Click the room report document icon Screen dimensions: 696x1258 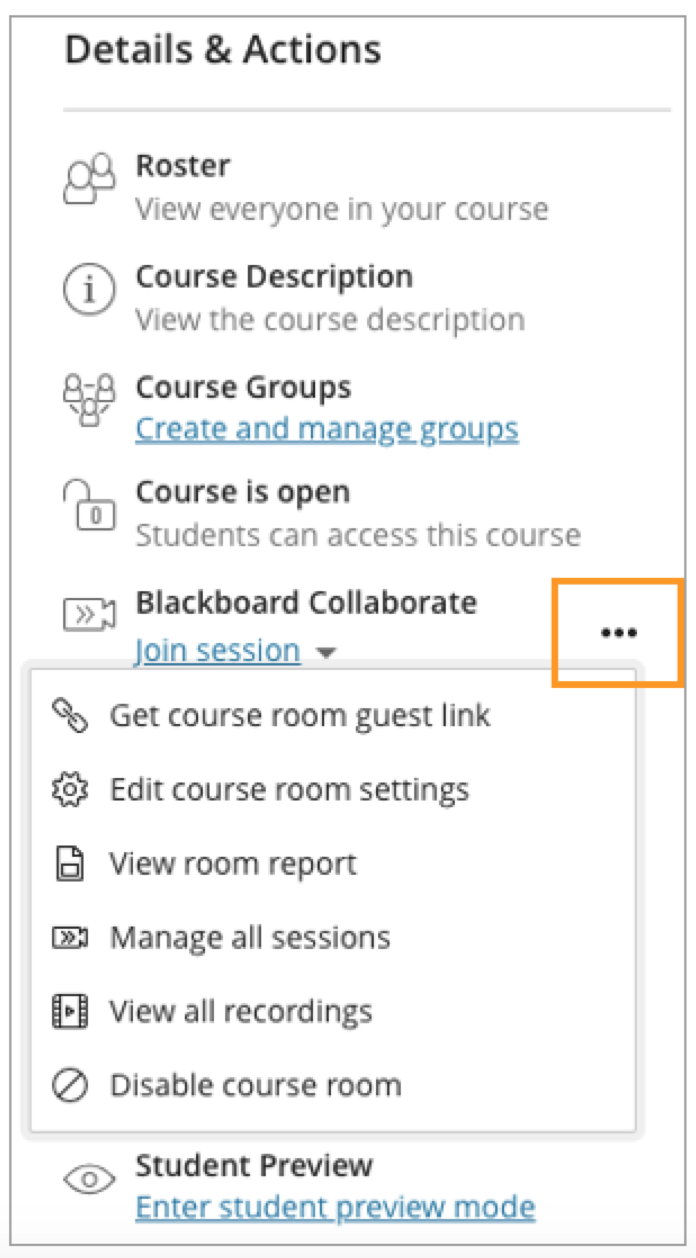coord(69,864)
